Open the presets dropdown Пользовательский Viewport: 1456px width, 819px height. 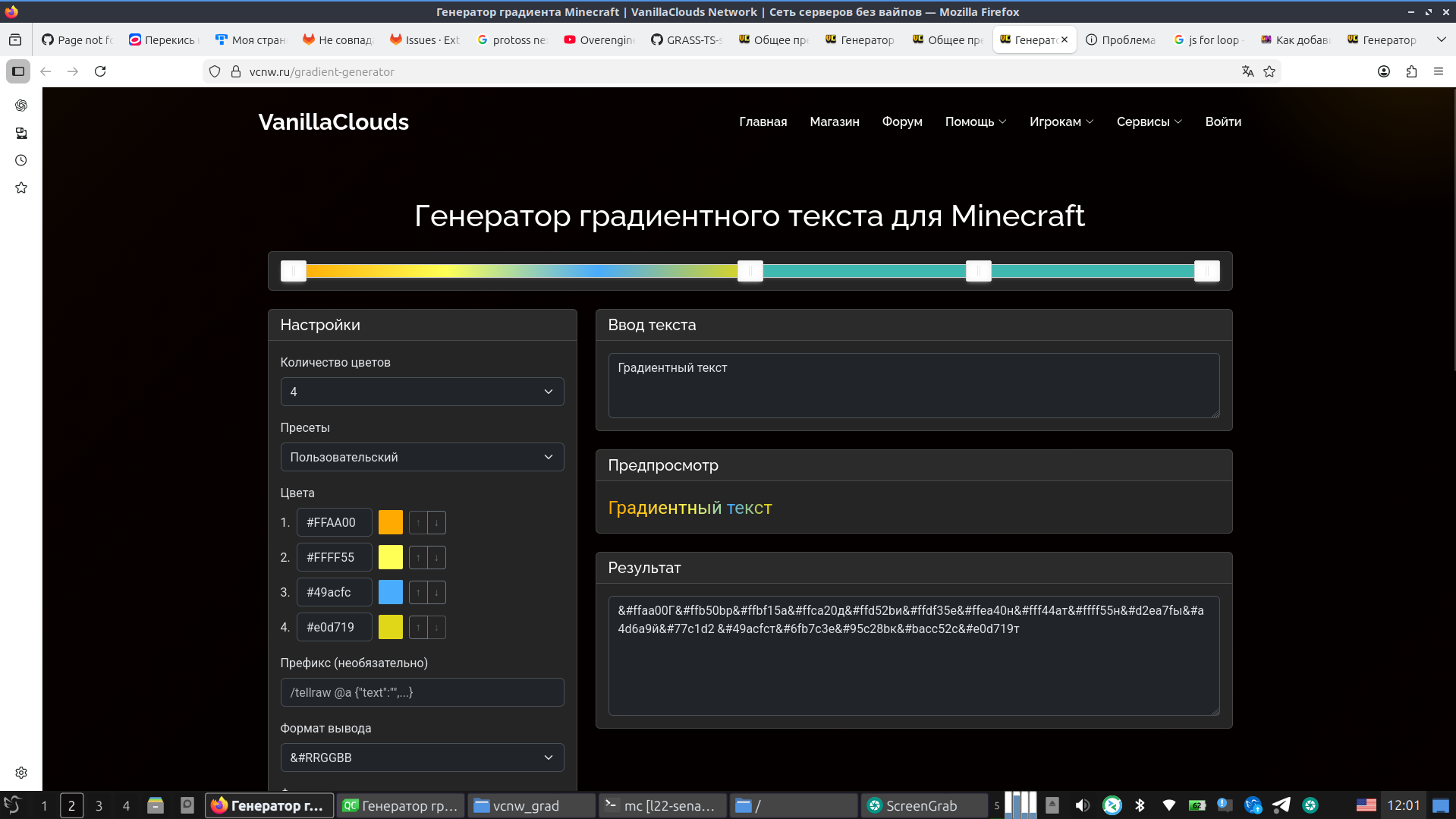point(422,457)
